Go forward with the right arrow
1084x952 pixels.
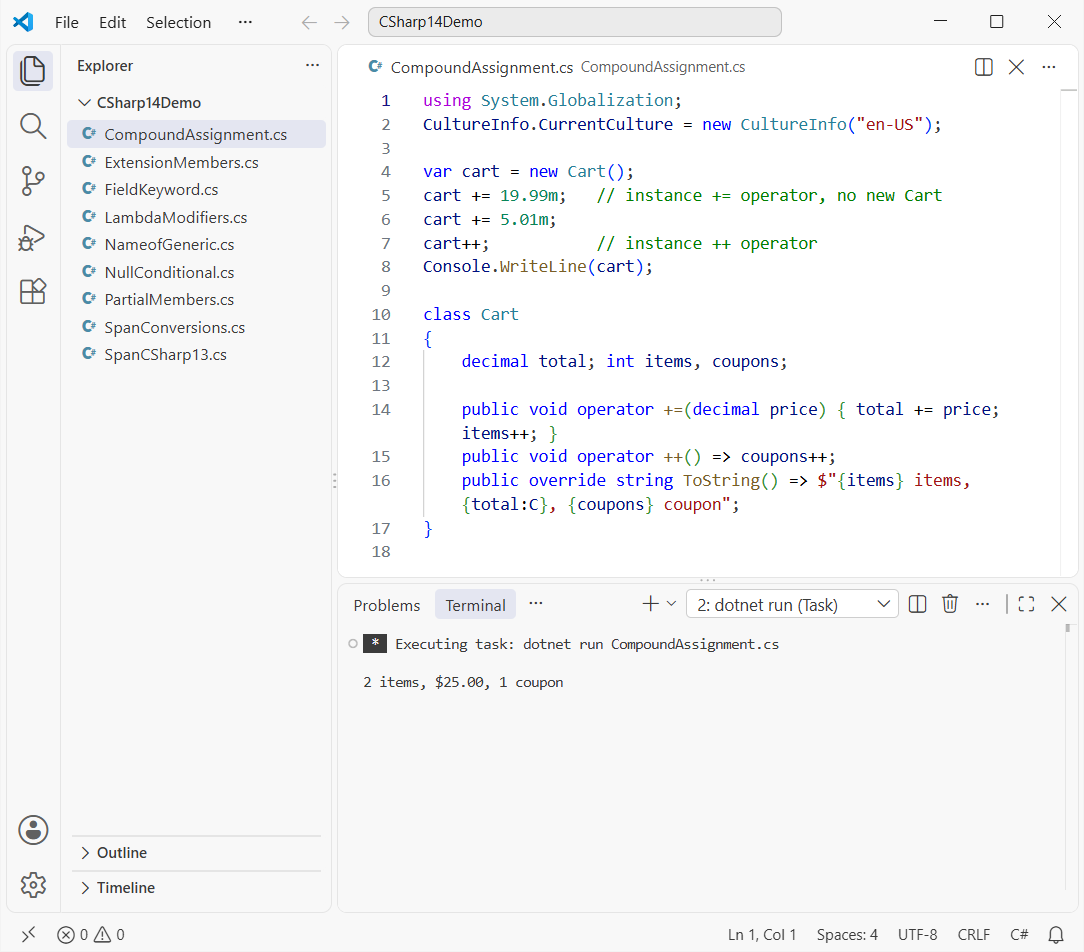(342, 23)
